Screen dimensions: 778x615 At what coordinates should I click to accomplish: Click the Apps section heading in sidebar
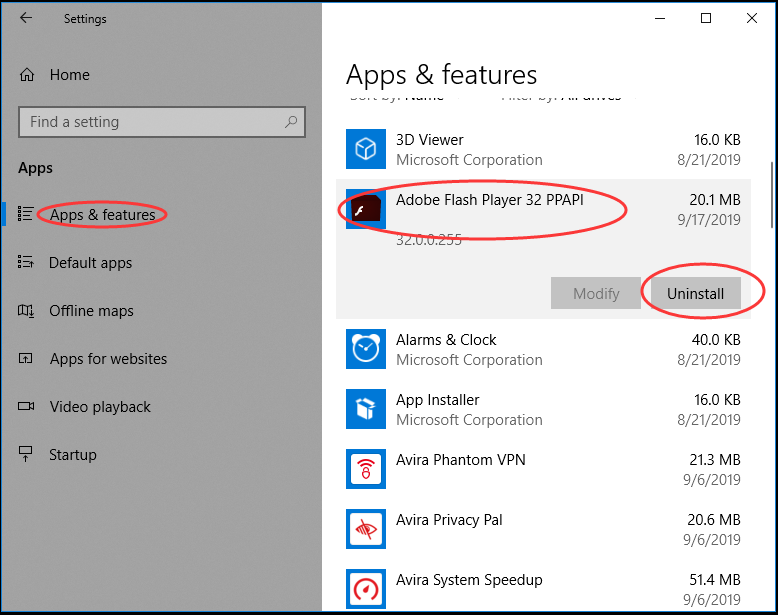tap(35, 168)
